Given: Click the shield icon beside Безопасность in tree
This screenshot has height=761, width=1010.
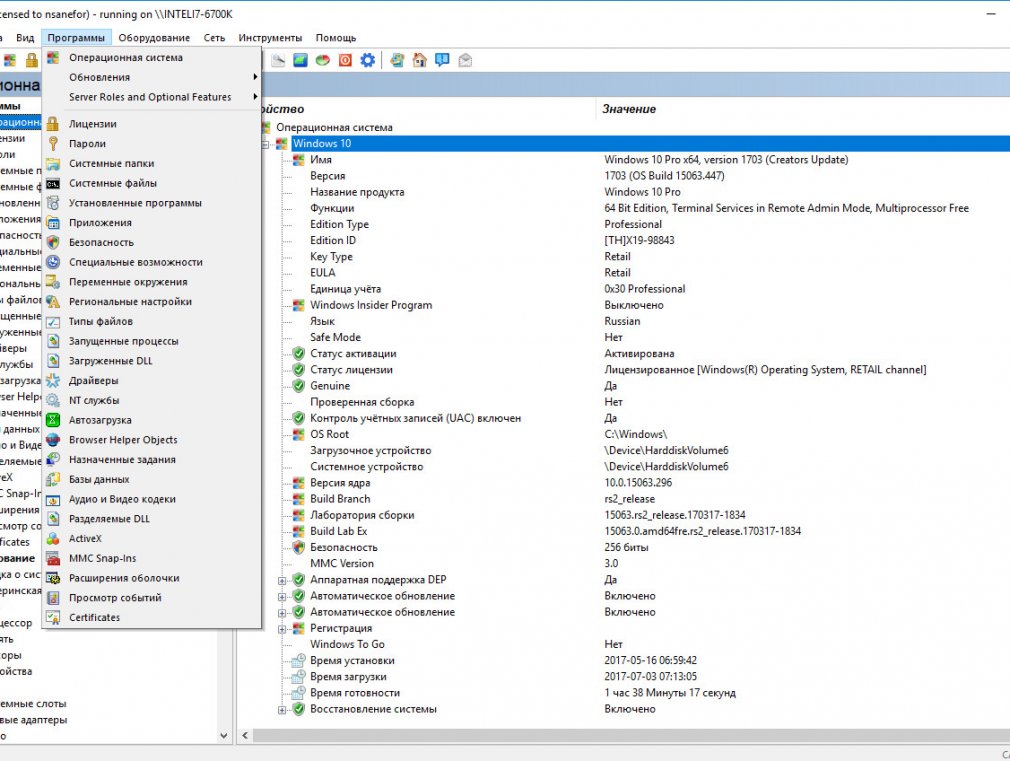Looking at the screenshot, I should pos(298,548).
